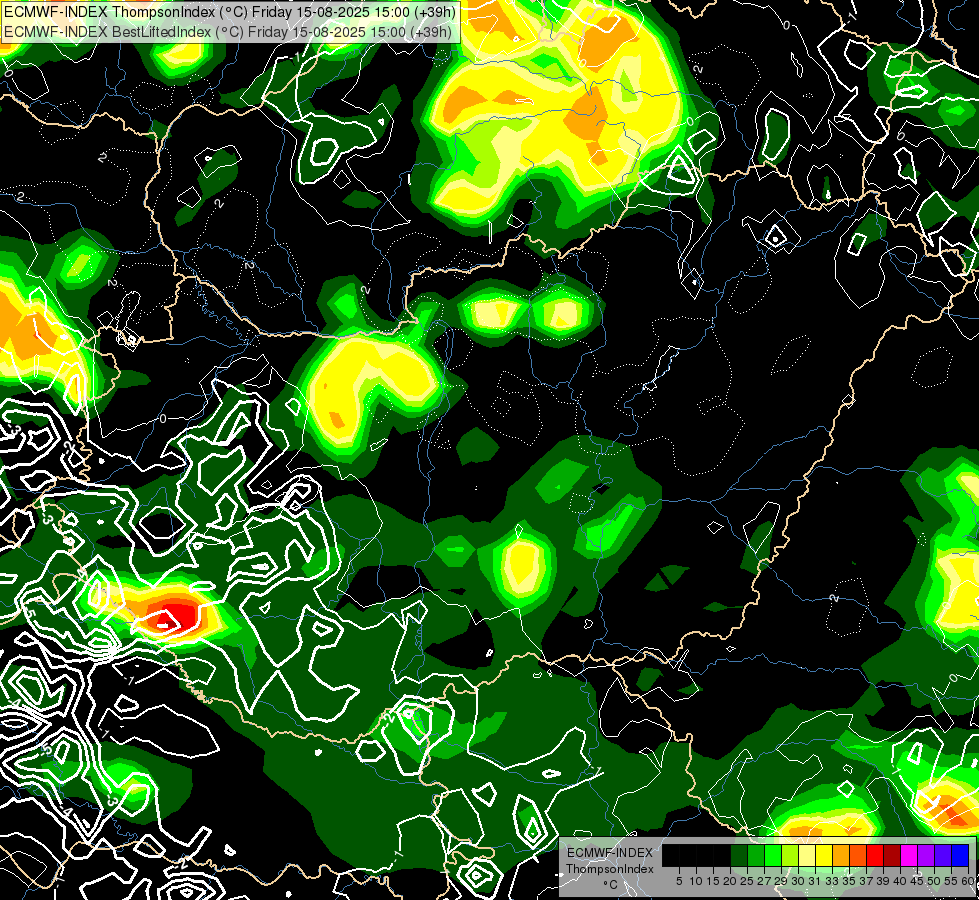
Task: Click the legend tick value 45
Action: (917, 881)
